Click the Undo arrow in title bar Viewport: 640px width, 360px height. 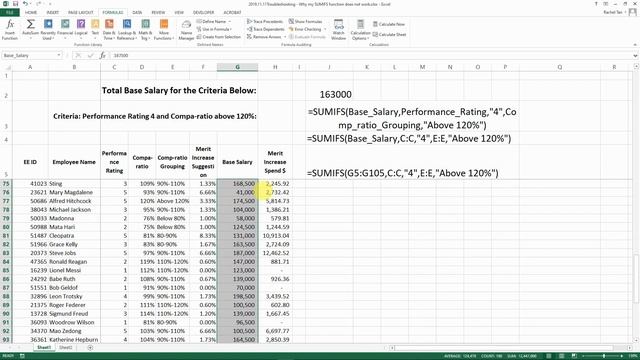pos(25,4)
